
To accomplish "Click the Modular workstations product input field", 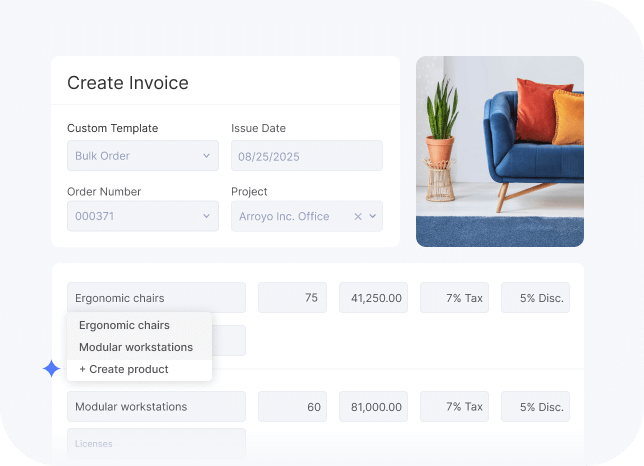I will point(156,407).
